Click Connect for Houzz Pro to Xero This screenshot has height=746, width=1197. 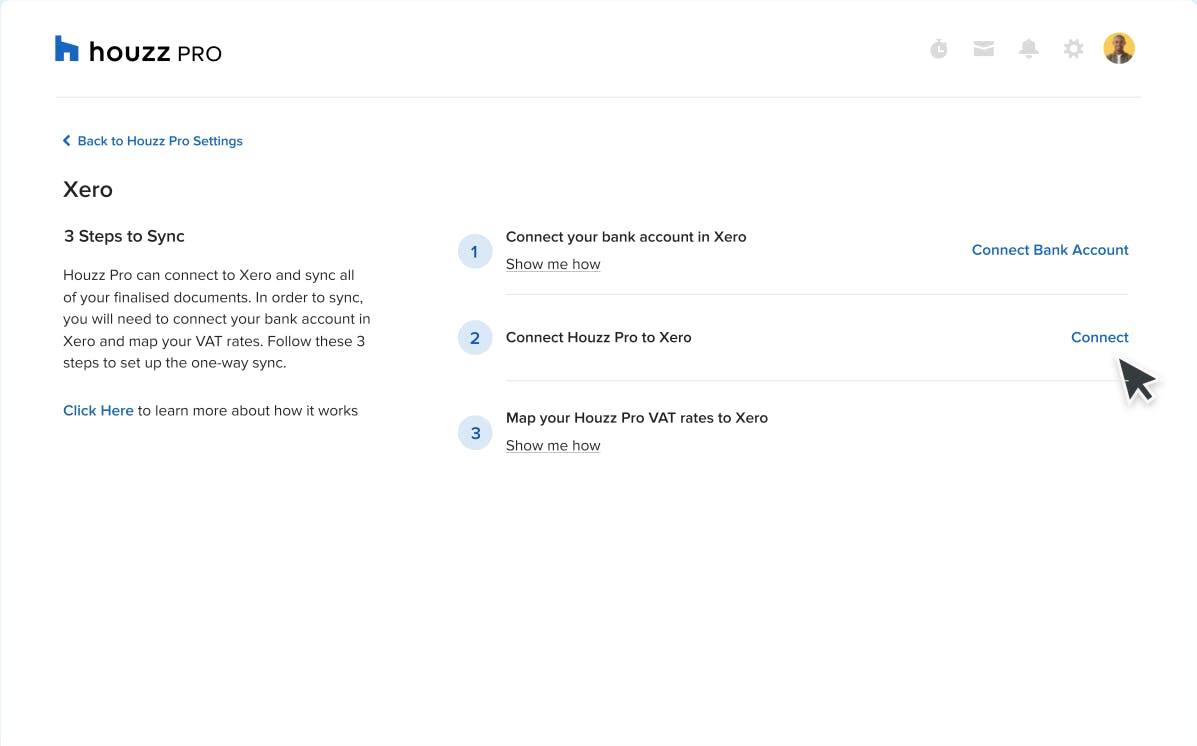[x=1099, y=337]
